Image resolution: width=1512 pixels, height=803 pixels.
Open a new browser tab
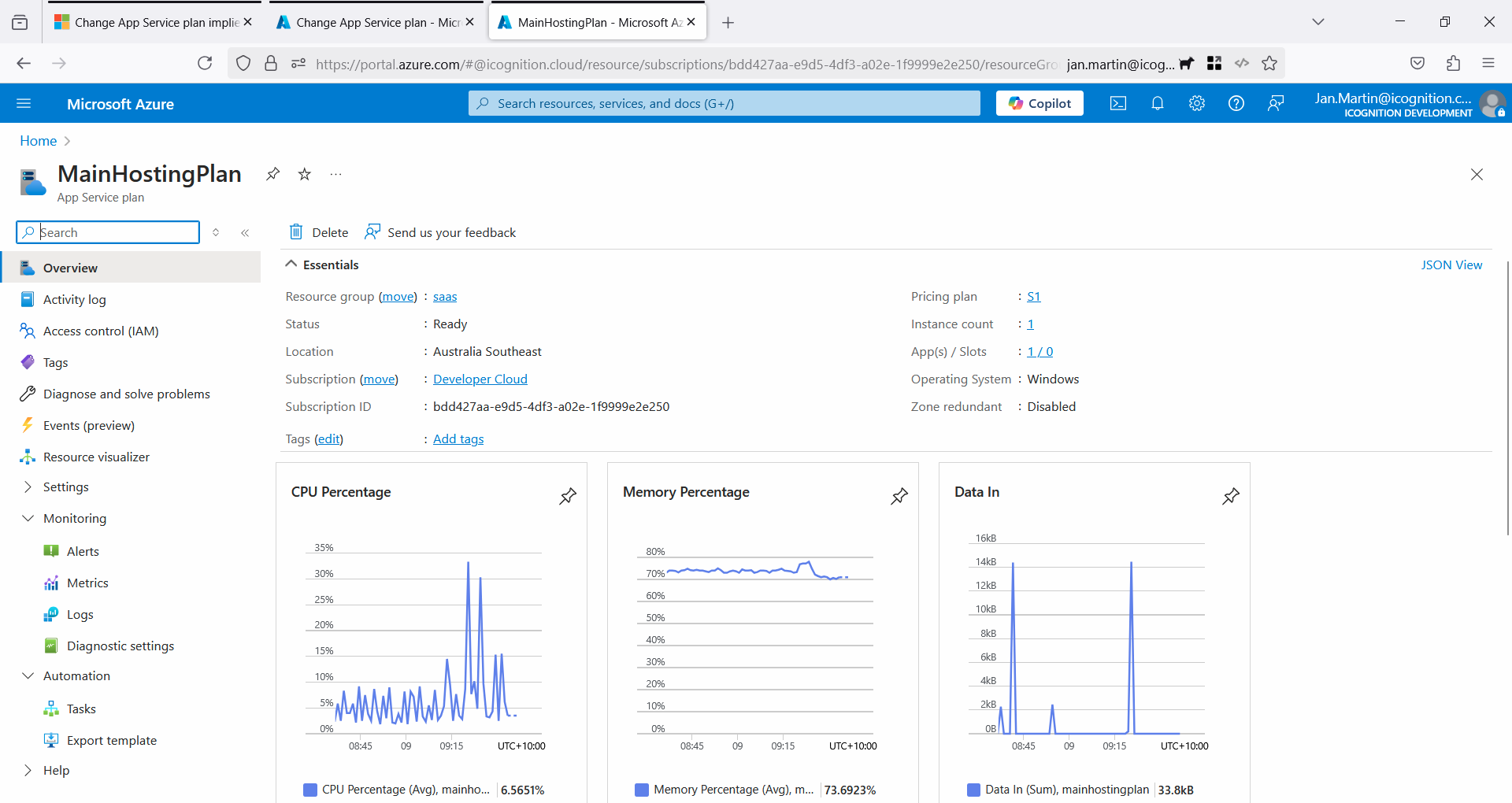pyautogui.click(x=728, y=23)
